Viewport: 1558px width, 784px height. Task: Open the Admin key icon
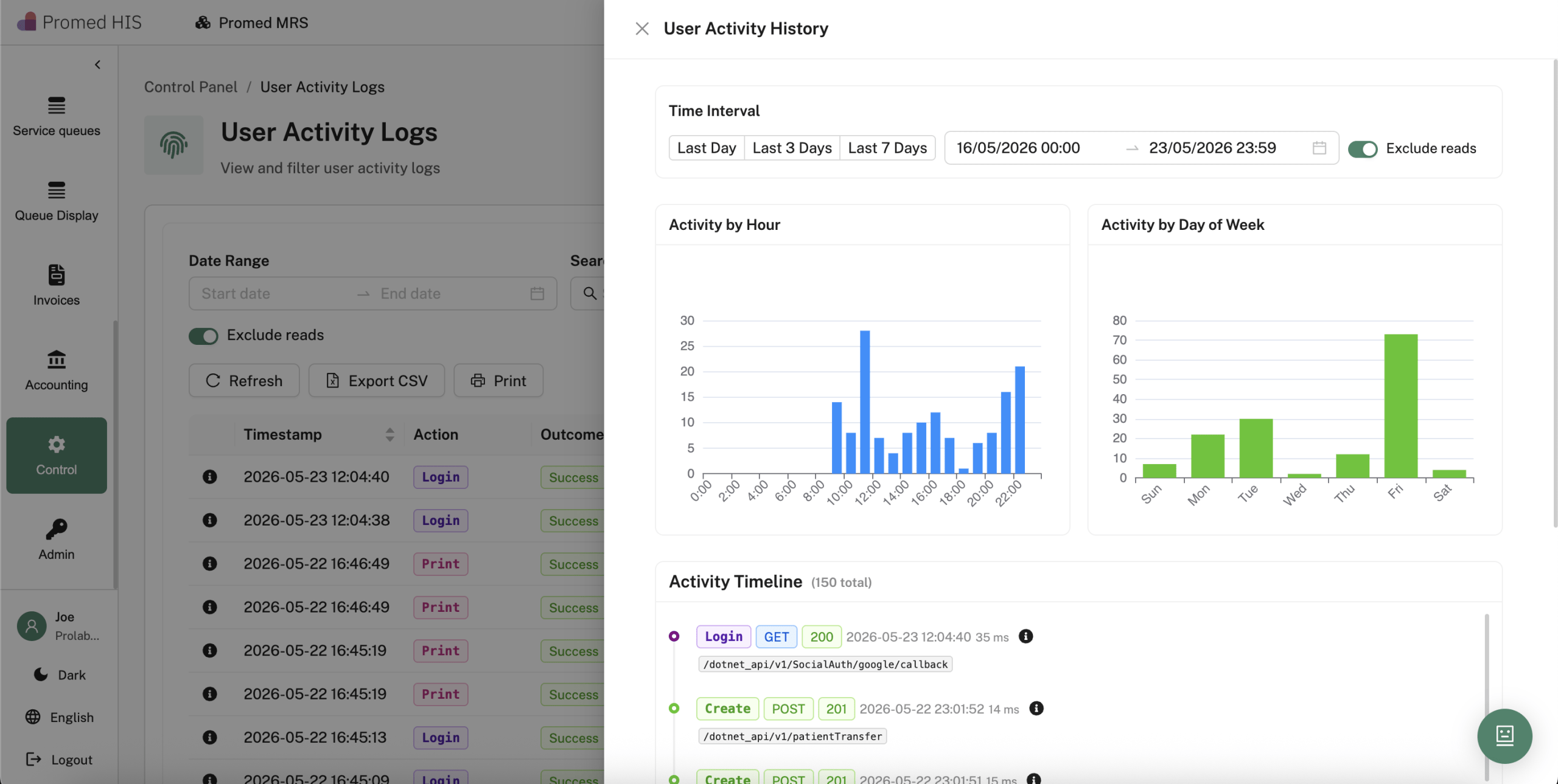pyautogui.click(x=57, y=529)
